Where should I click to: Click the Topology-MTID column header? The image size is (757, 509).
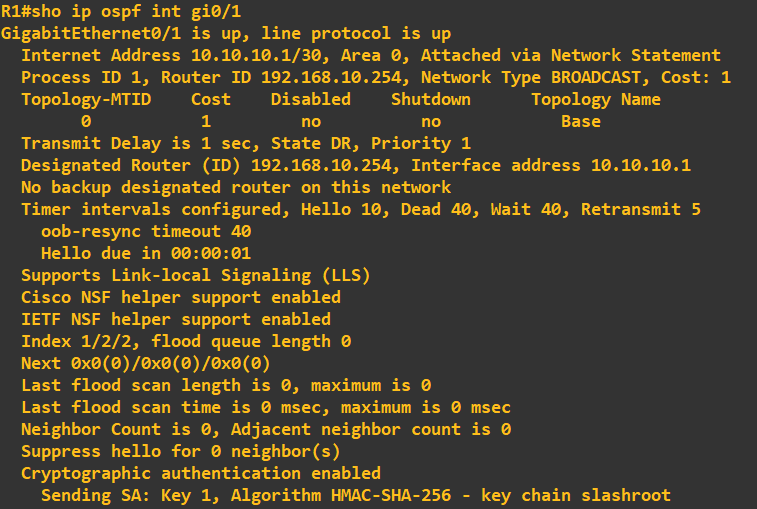pos(85,99)
